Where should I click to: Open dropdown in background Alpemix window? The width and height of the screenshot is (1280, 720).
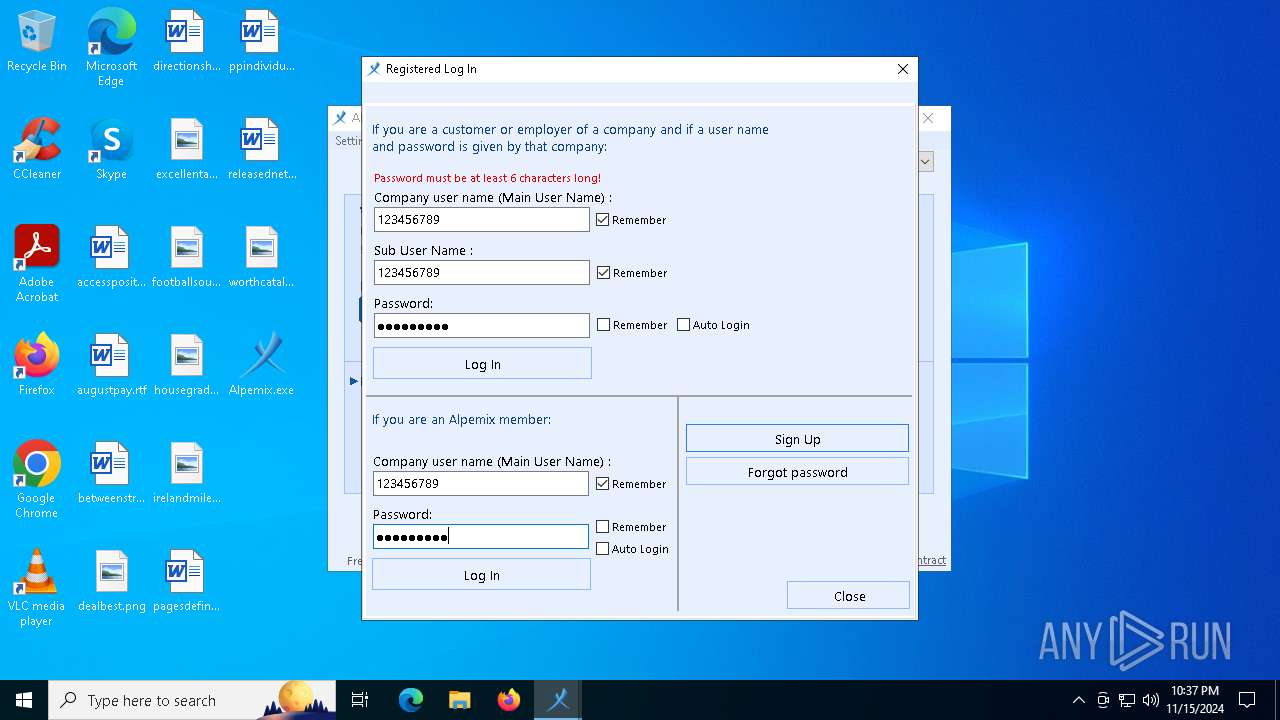pyautogui.click(x=926, y=161)
